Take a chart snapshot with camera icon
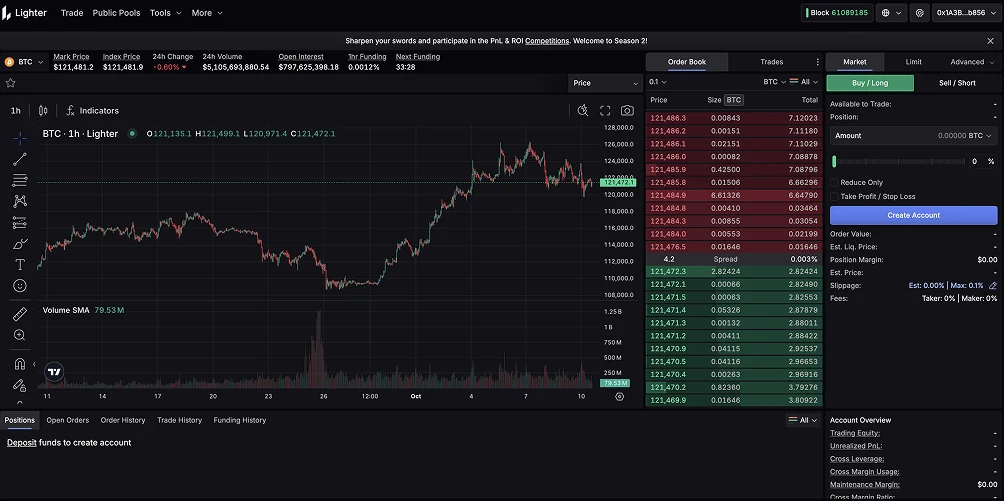This screenshot has height=501, width=1004. point(628,111)
